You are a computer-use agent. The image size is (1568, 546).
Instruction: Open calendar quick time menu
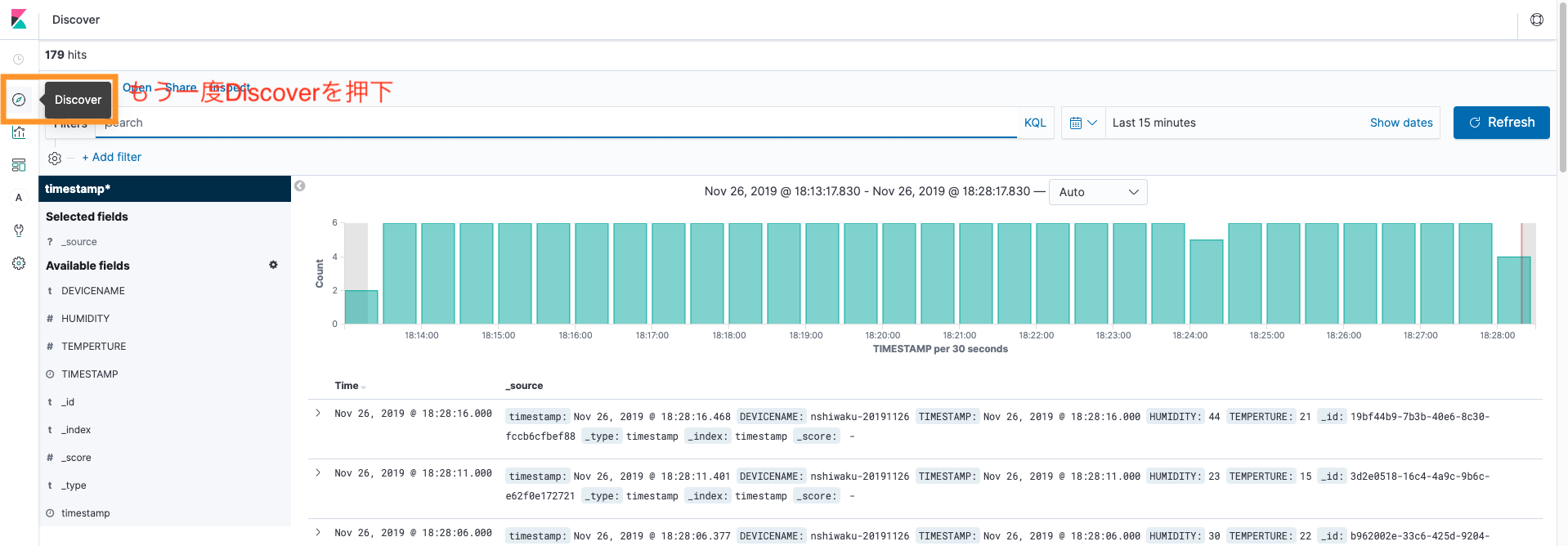click(x=1083, y=123)
